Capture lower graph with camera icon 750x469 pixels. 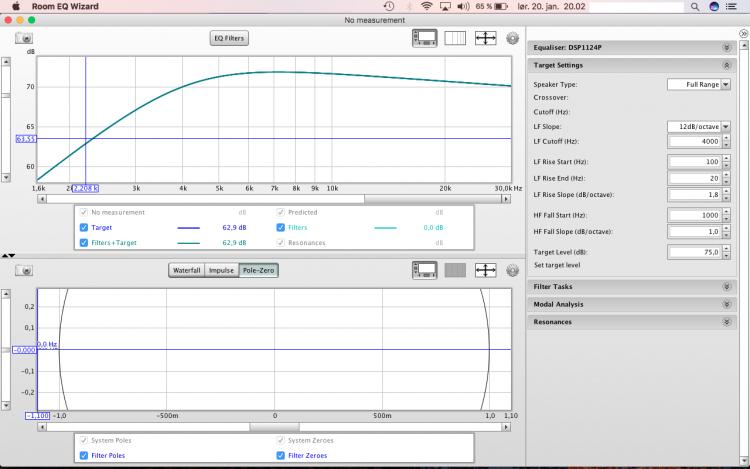(x=23, y=271)
